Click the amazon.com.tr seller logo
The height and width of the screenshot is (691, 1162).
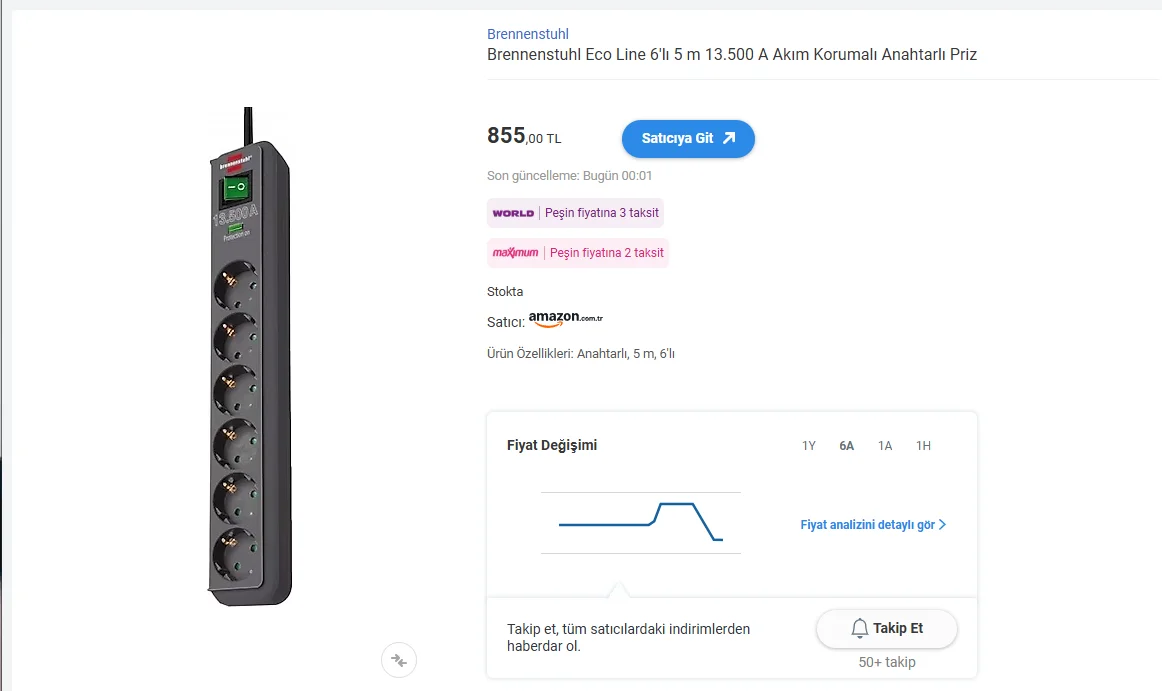565,320
